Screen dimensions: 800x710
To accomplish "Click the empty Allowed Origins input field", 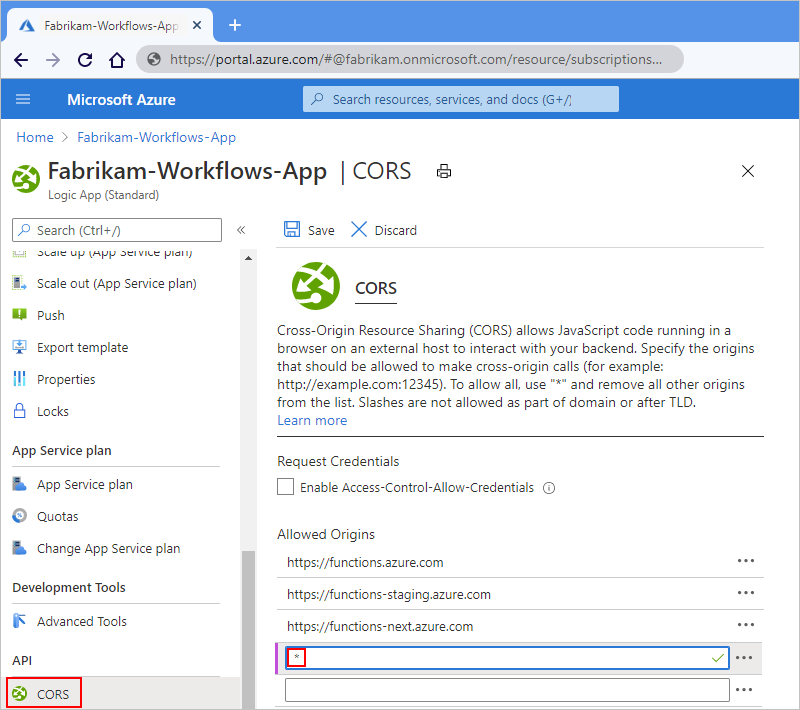I will point(507,690).
